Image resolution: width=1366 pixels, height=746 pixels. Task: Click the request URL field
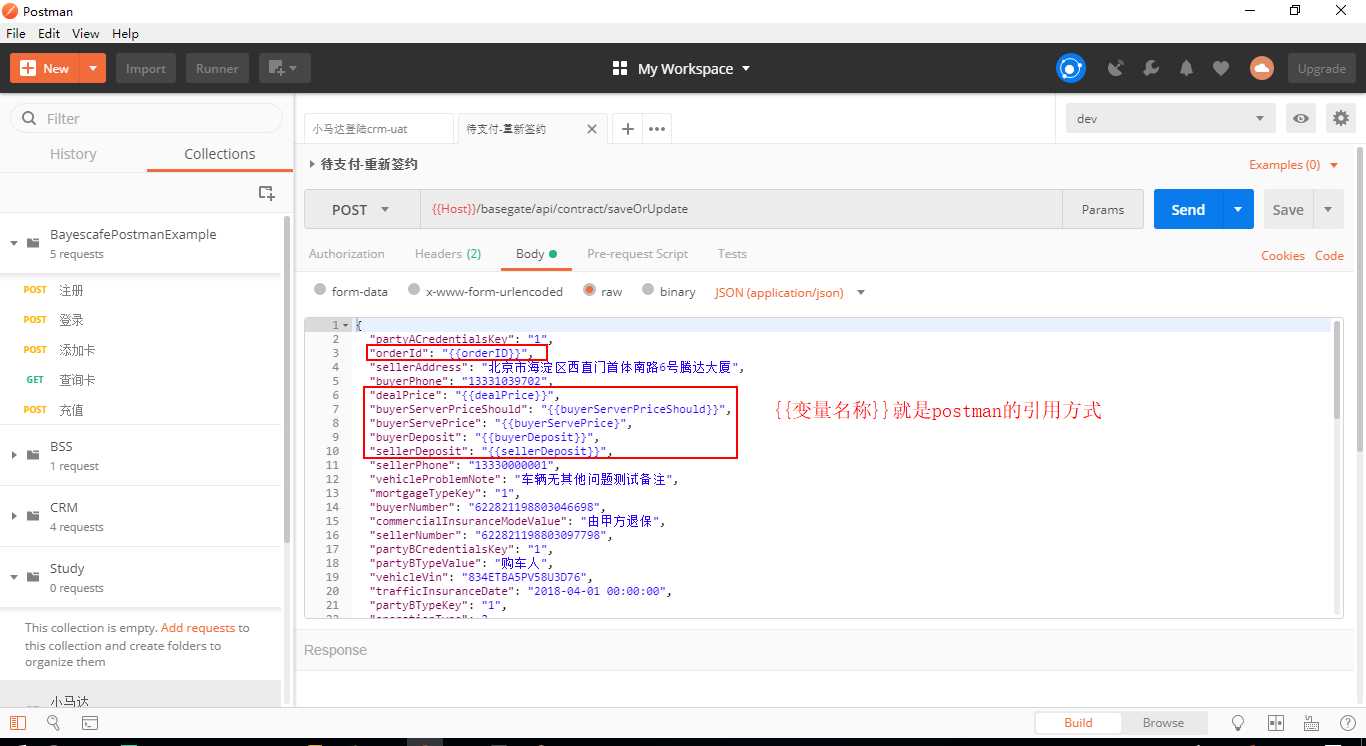click(741, 209)
